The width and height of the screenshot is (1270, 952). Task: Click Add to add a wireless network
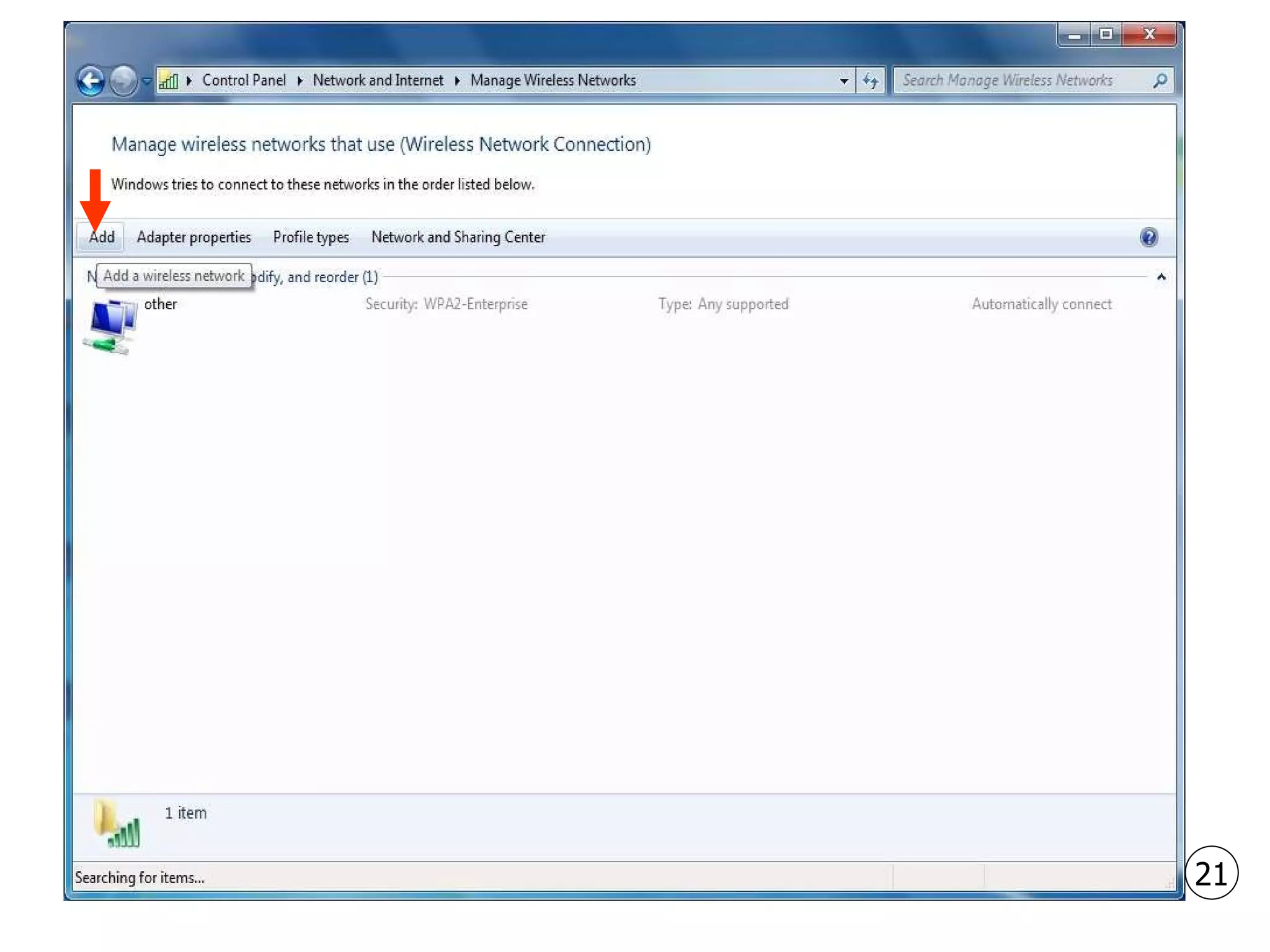pyautogui.click(x=101, y=237)
